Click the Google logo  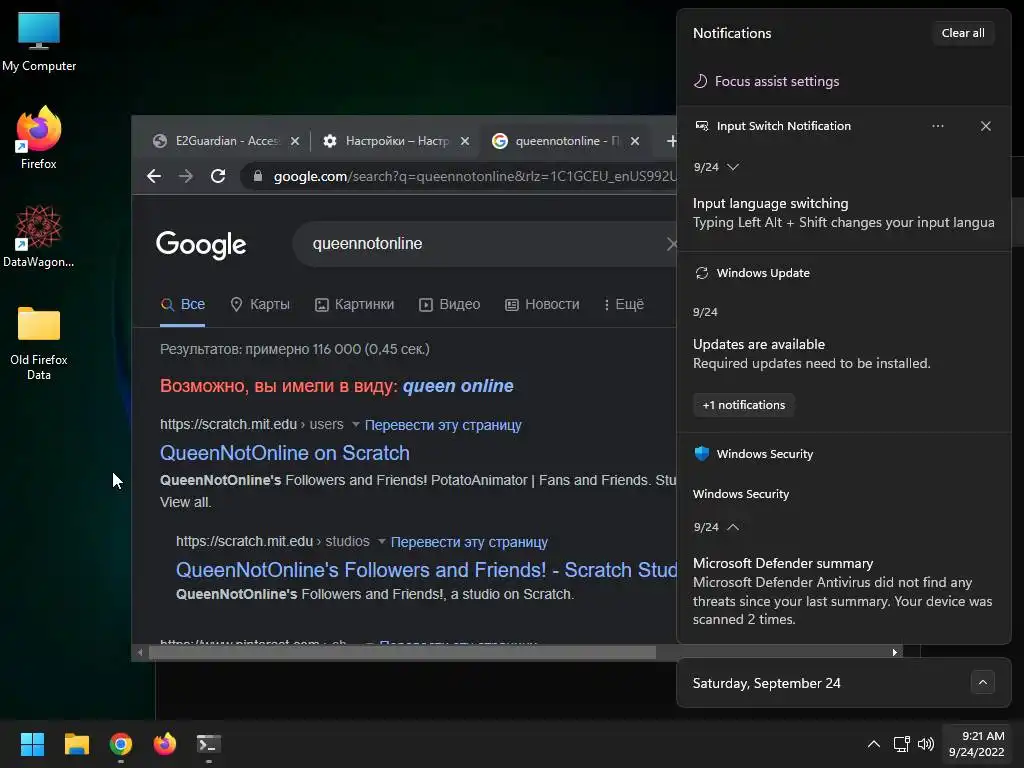[x=201, y=245]
